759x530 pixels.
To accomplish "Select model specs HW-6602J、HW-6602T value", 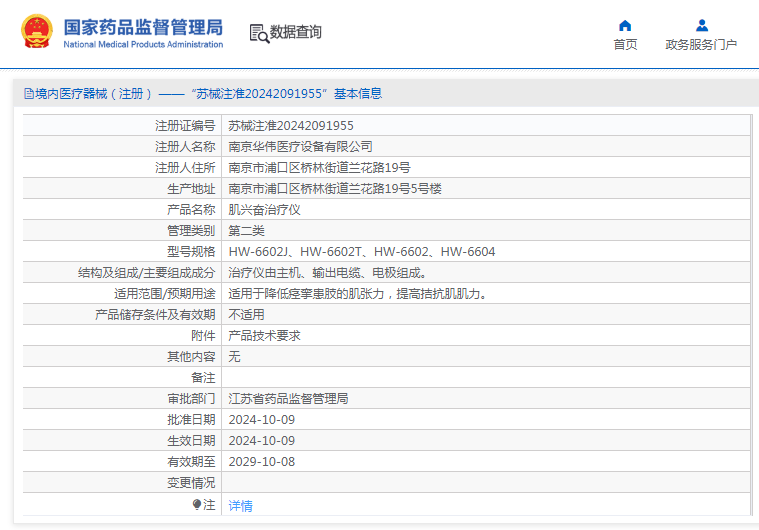I will 362,252.
